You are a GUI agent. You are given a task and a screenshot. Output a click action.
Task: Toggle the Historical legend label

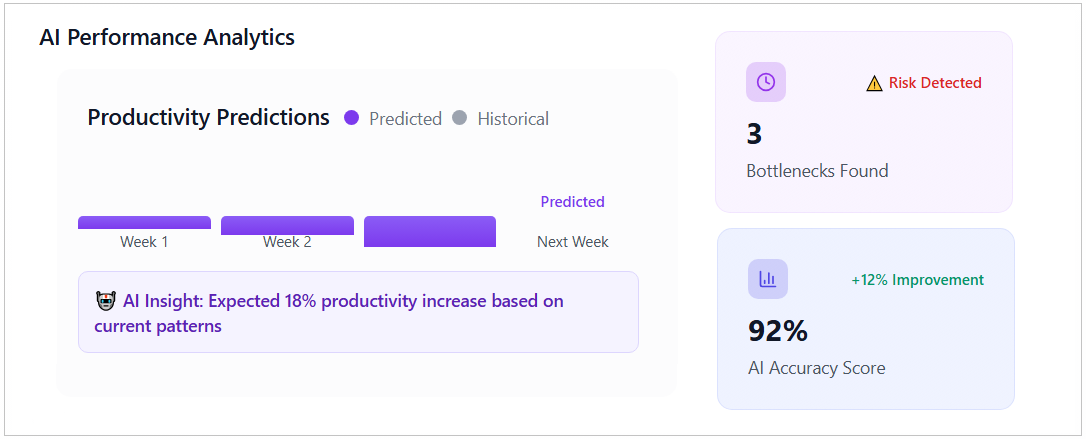(513, 119)
